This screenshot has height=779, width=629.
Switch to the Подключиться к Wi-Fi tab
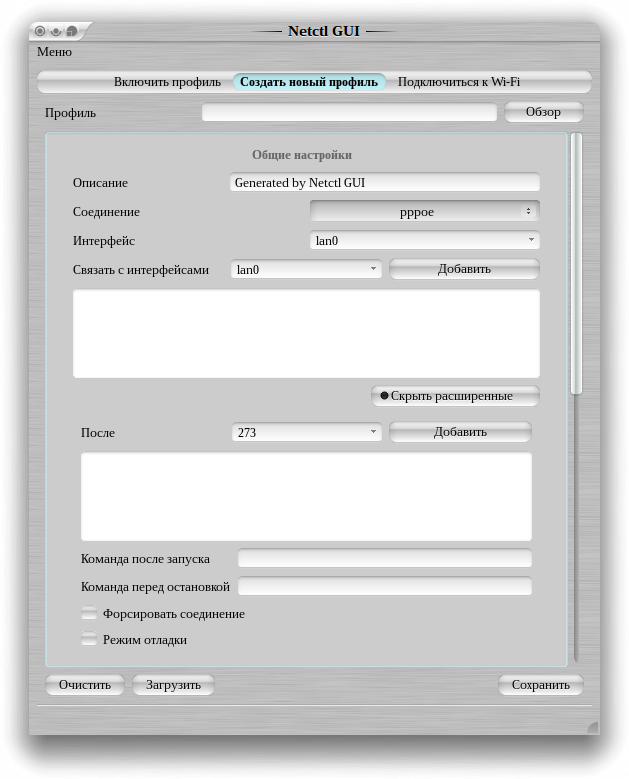459,82
